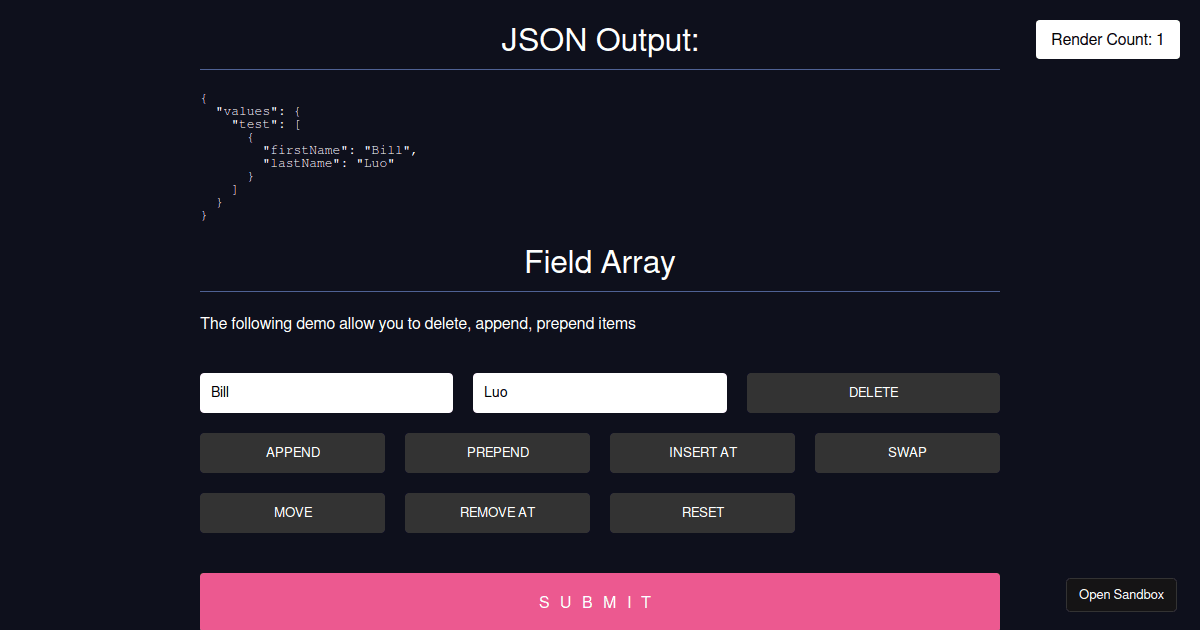The image size is (1200, 630).
Task: Click the Render Count: 1 badge
Action: pos(1108,40)
